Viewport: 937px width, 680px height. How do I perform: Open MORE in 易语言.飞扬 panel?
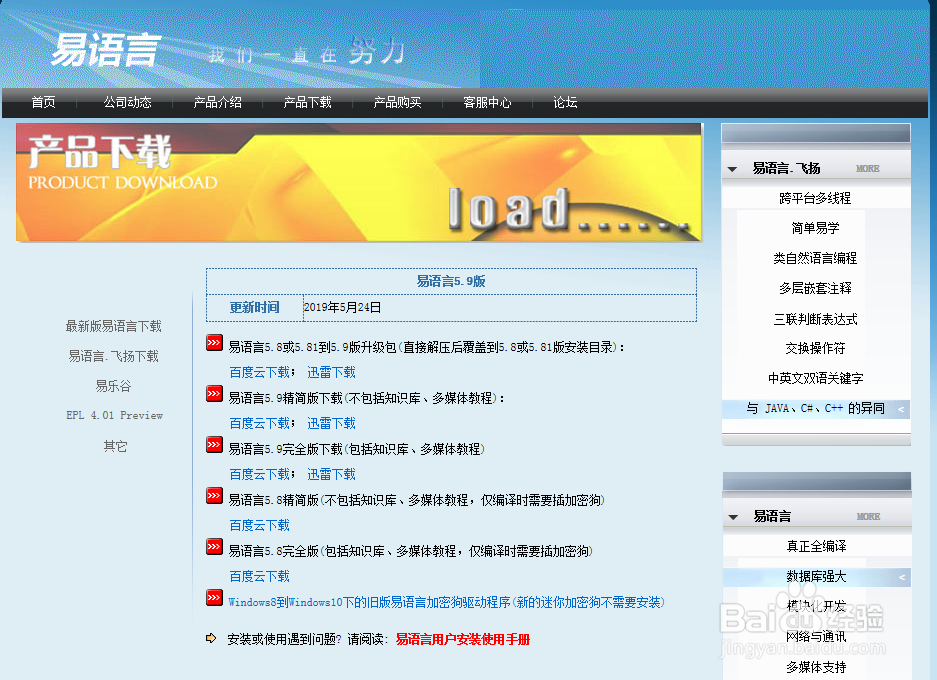[868, 169]
